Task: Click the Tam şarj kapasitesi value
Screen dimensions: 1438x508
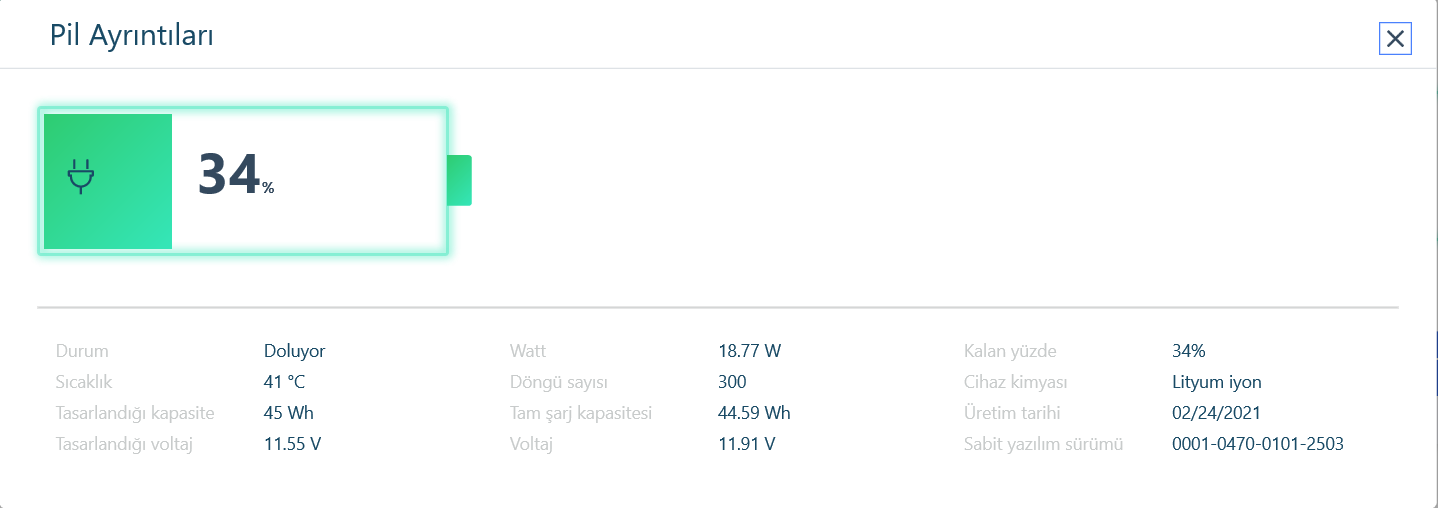Action: point(754,413)
